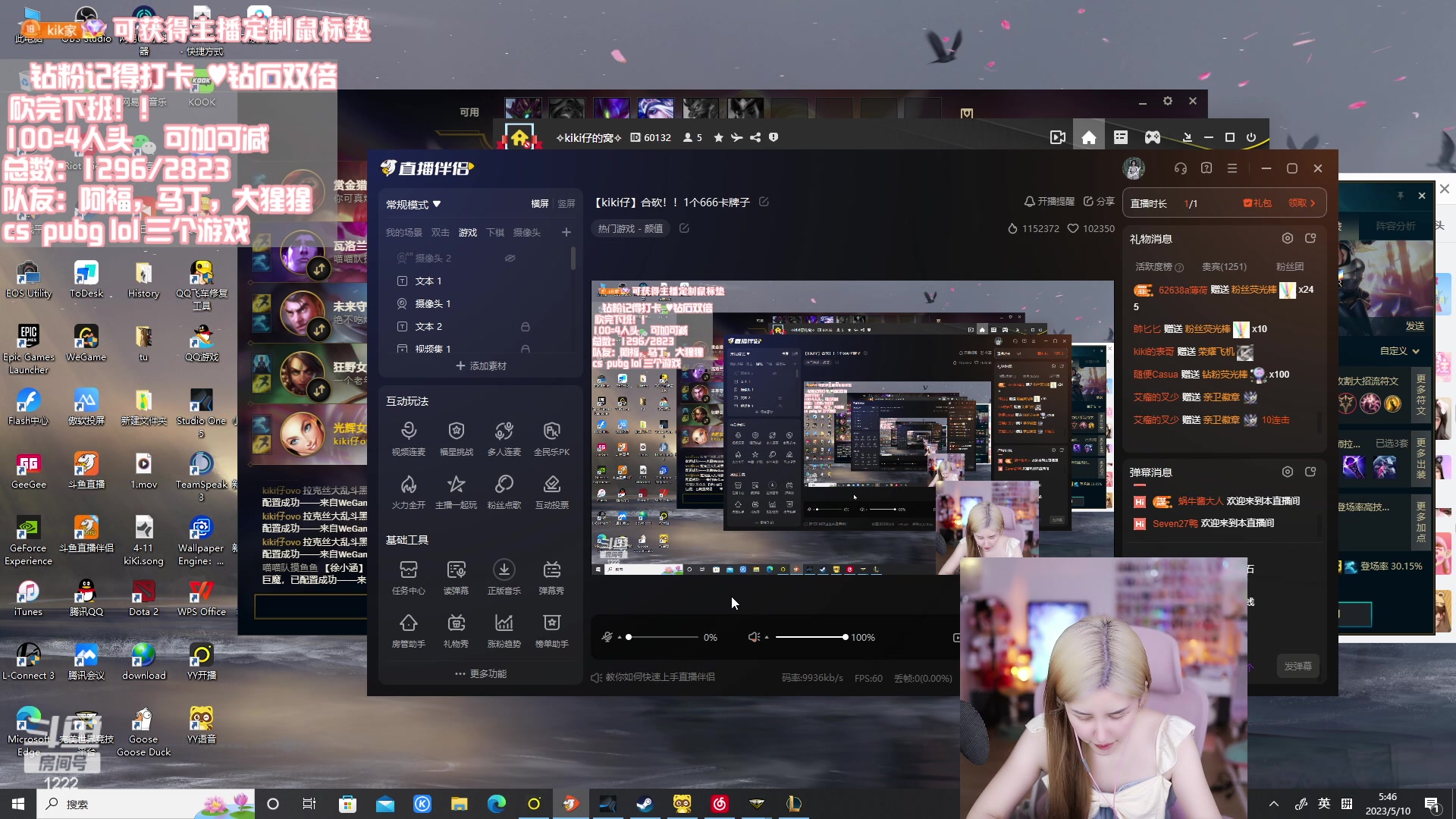Open the 房管助手 room manager assistant
The height and width of the screenshot is (819, 1456).
(409, 631)
